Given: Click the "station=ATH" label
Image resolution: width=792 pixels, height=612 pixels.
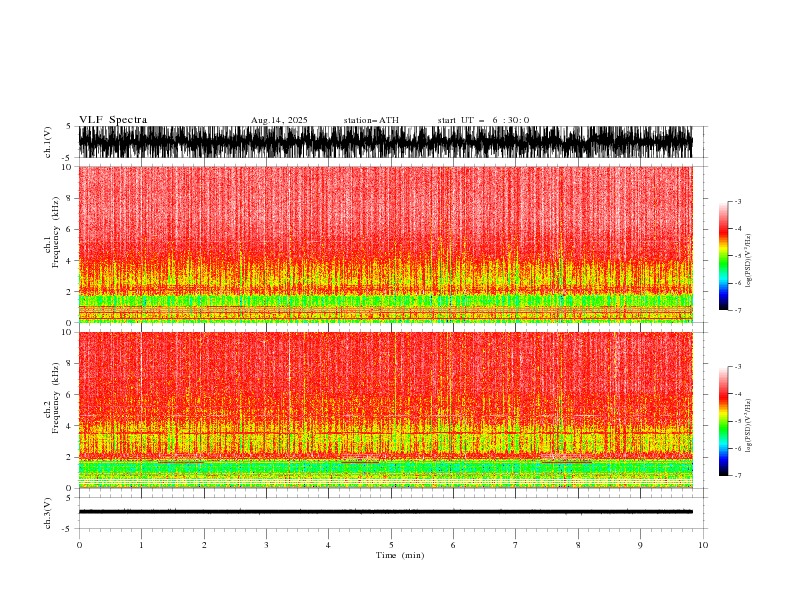Looking at the screenshot, I should pyautogui.click(x=371, y=120).
